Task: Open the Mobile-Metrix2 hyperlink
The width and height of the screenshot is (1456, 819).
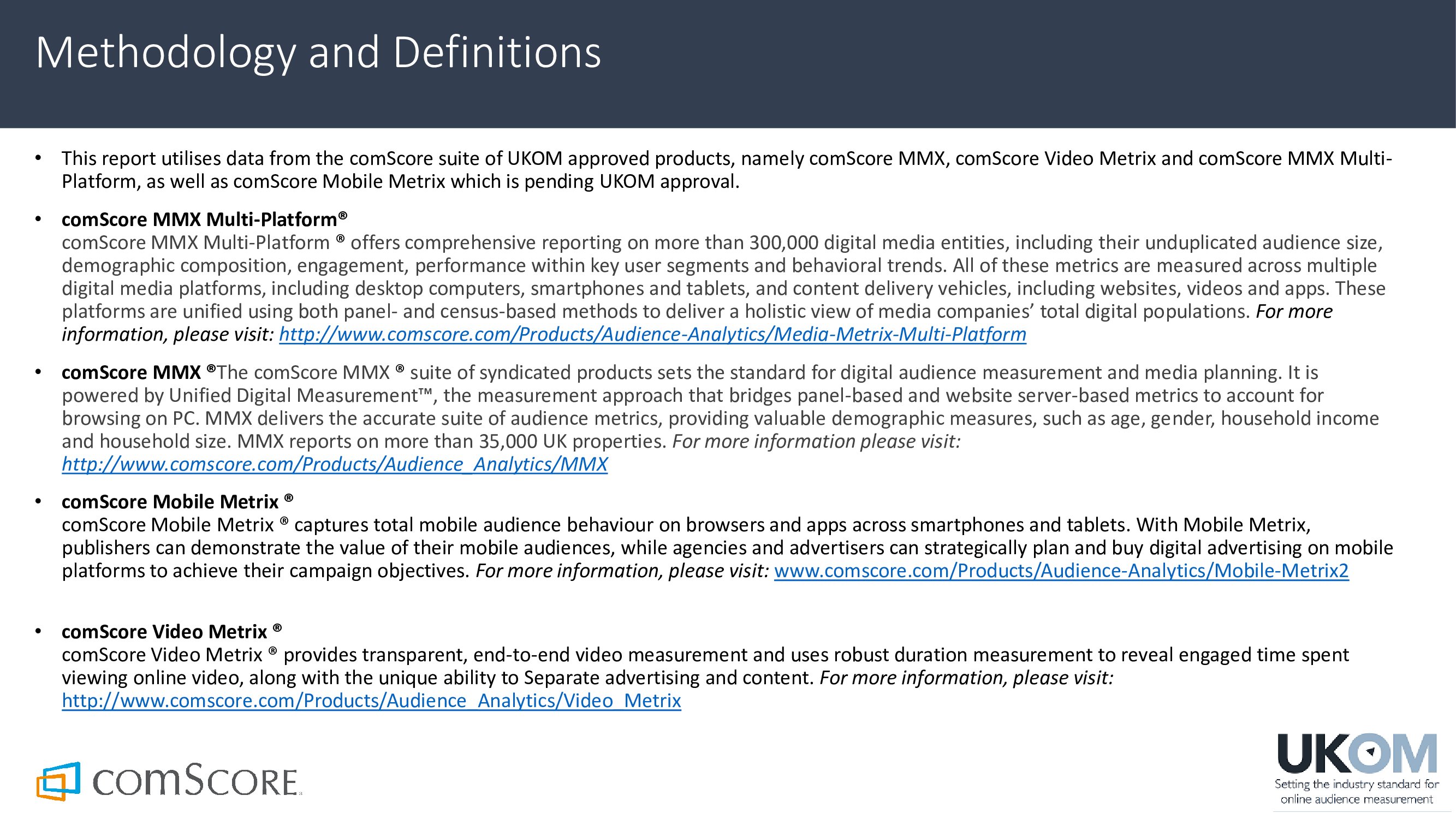Action: (x=1061, y=571)
